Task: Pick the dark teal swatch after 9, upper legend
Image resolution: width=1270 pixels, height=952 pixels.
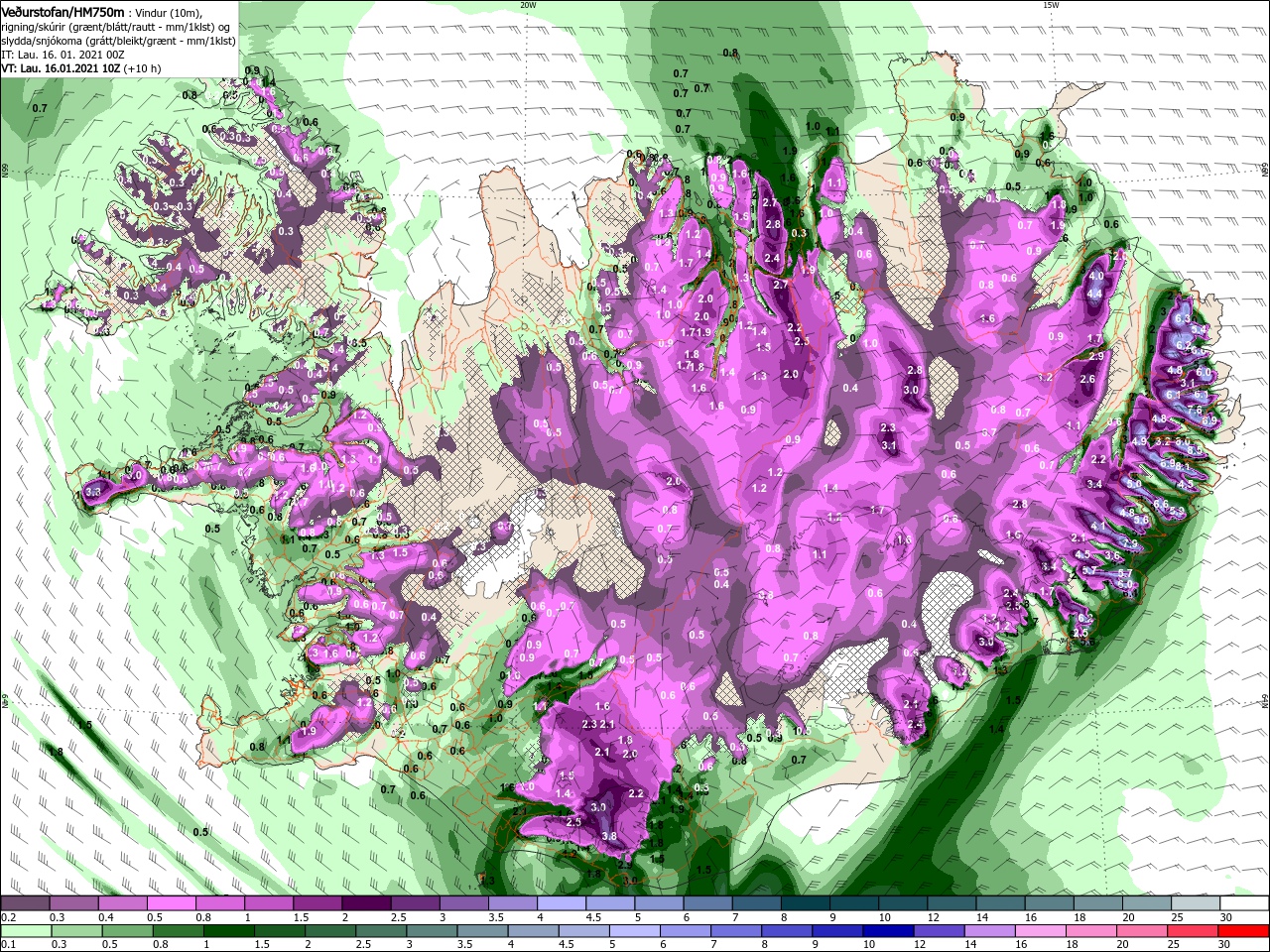Action: point(854,903)
